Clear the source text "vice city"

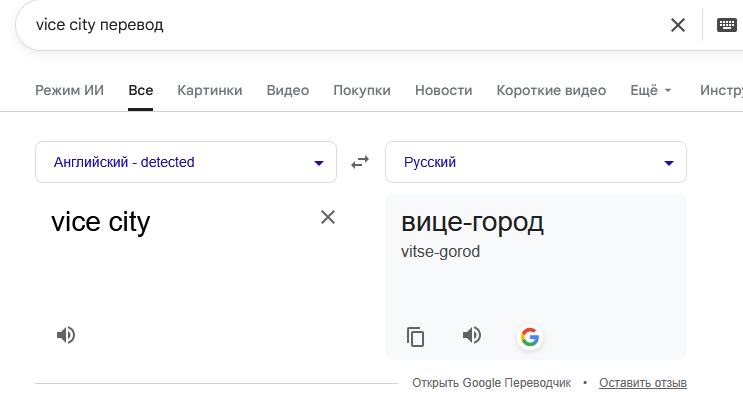click(328, 217)
